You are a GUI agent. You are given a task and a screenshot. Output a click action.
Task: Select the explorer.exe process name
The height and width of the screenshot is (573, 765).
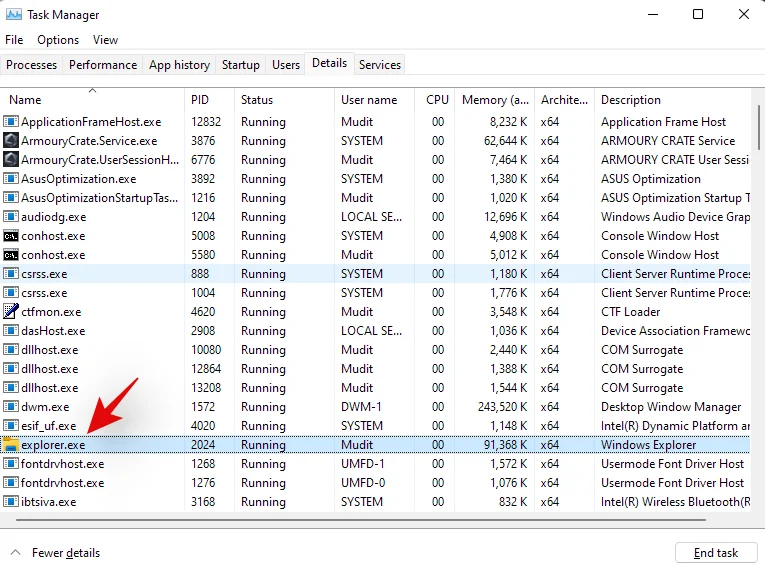tap(53, 445)
